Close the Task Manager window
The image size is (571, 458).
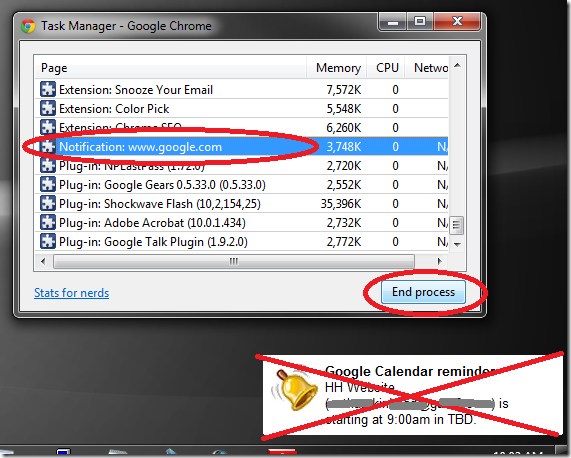coord(457,22)
